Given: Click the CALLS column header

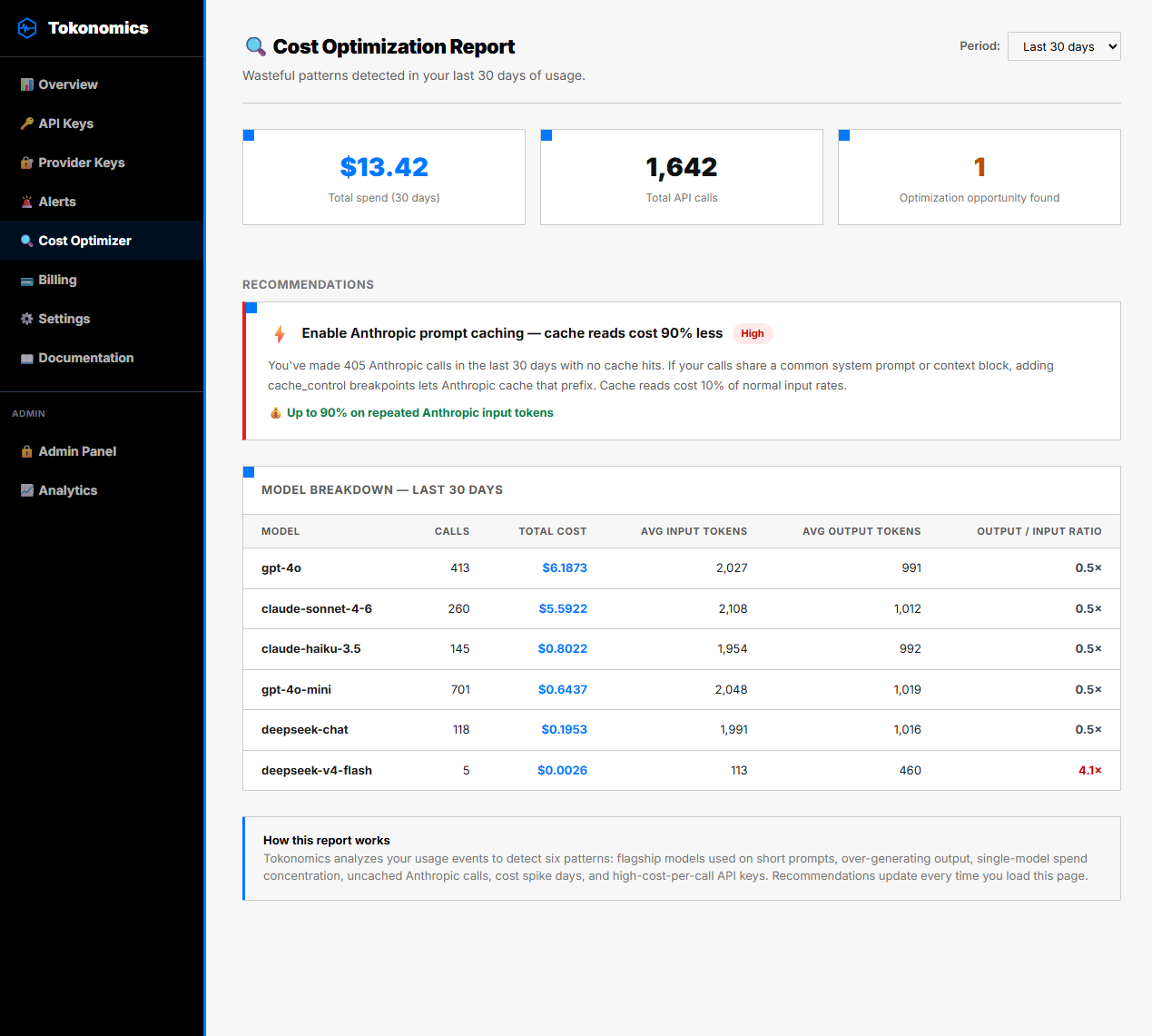Looking at the screenshot, I should click(452, 531).
